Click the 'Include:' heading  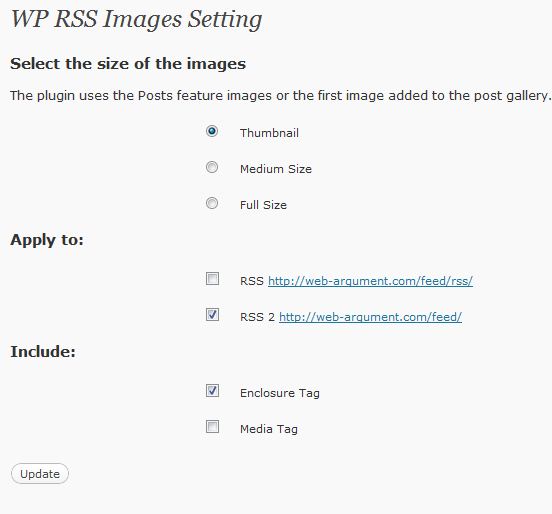43,352
